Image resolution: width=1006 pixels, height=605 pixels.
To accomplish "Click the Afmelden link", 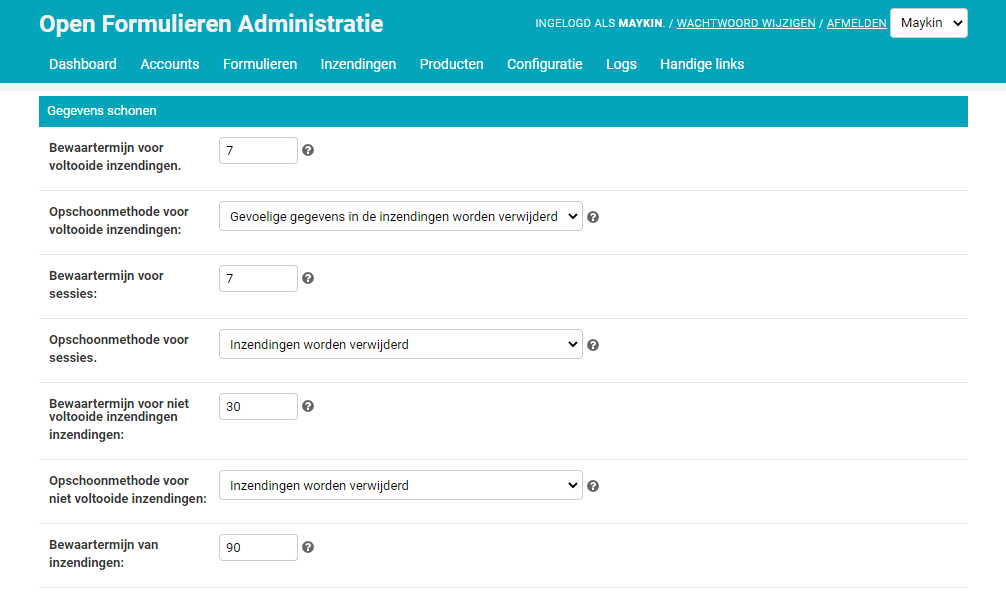I will click(x=856, y=23).
